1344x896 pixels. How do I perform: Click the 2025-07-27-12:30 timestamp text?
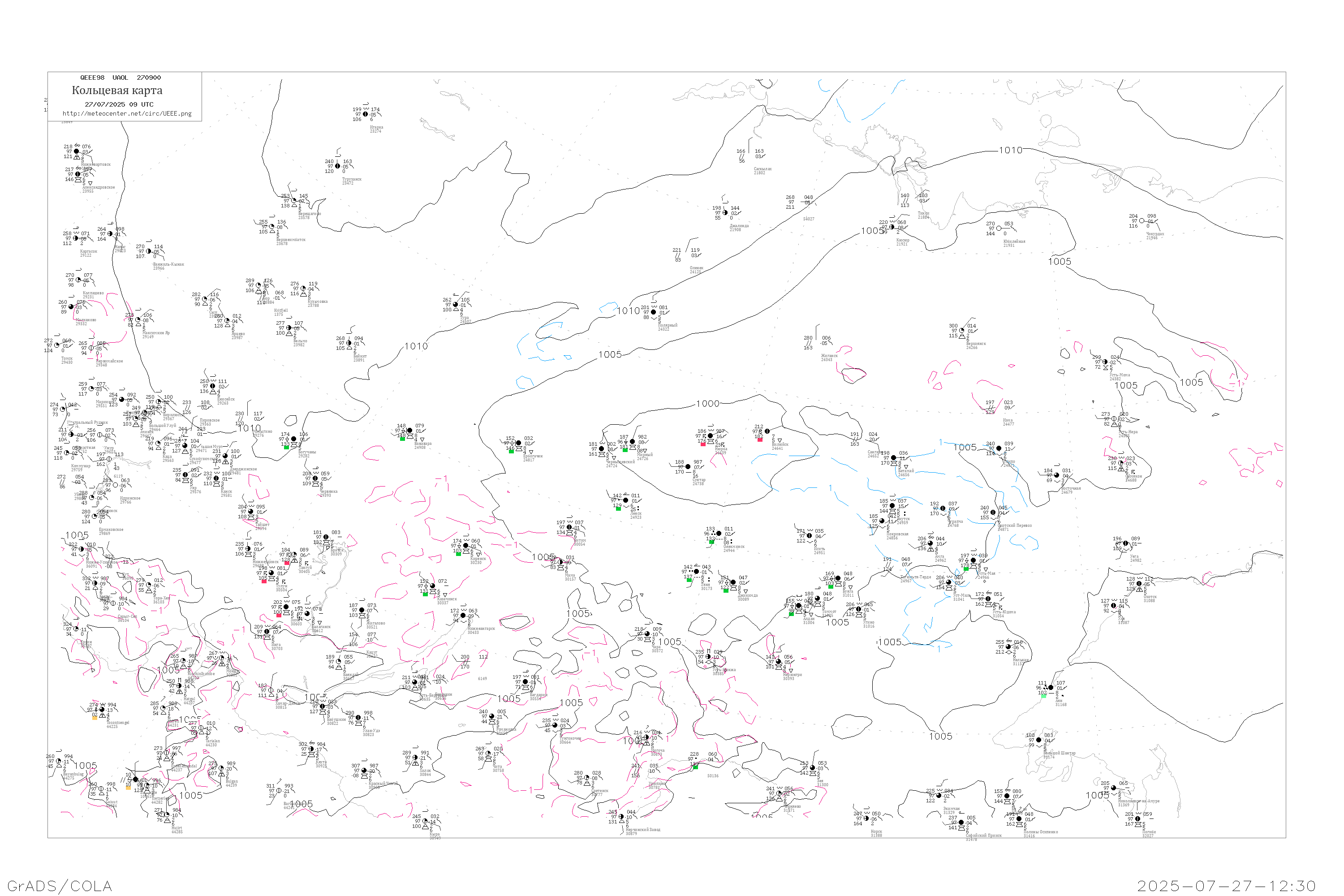(x=1226, y=886)
